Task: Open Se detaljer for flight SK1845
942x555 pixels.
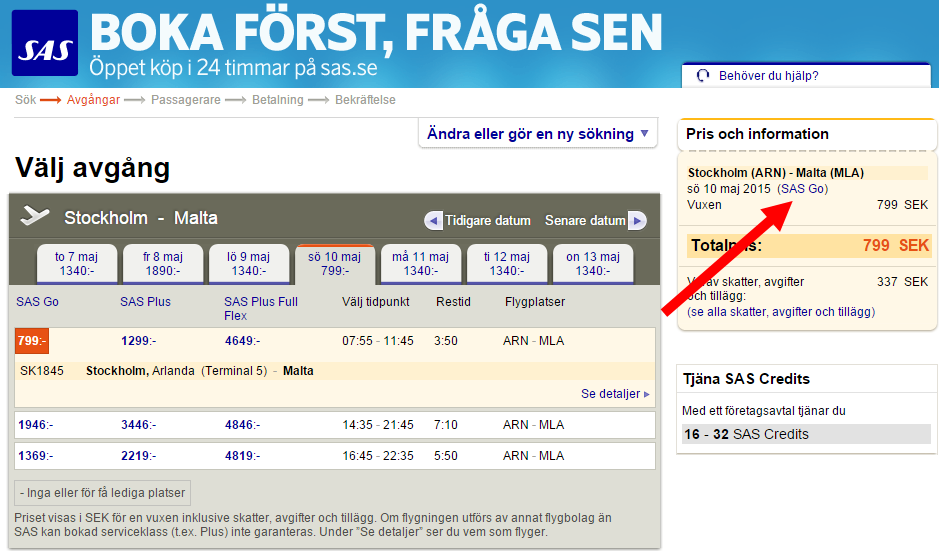Action: point(615,393)
